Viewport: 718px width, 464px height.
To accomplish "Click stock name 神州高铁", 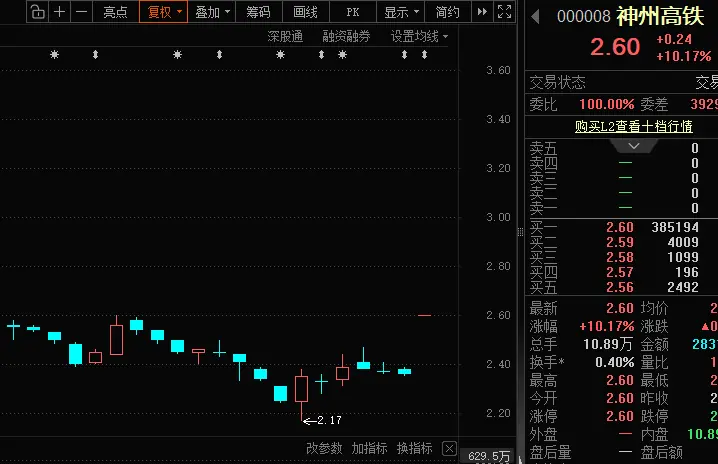I will (x=660, y=16).
